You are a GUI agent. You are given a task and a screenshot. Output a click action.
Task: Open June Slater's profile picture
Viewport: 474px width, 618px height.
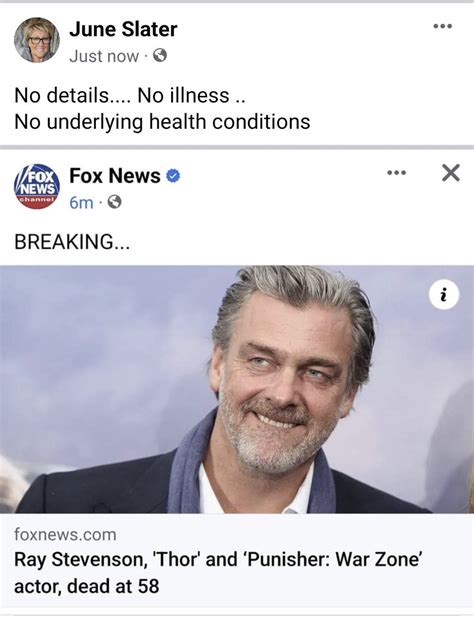tap(37, 40)
